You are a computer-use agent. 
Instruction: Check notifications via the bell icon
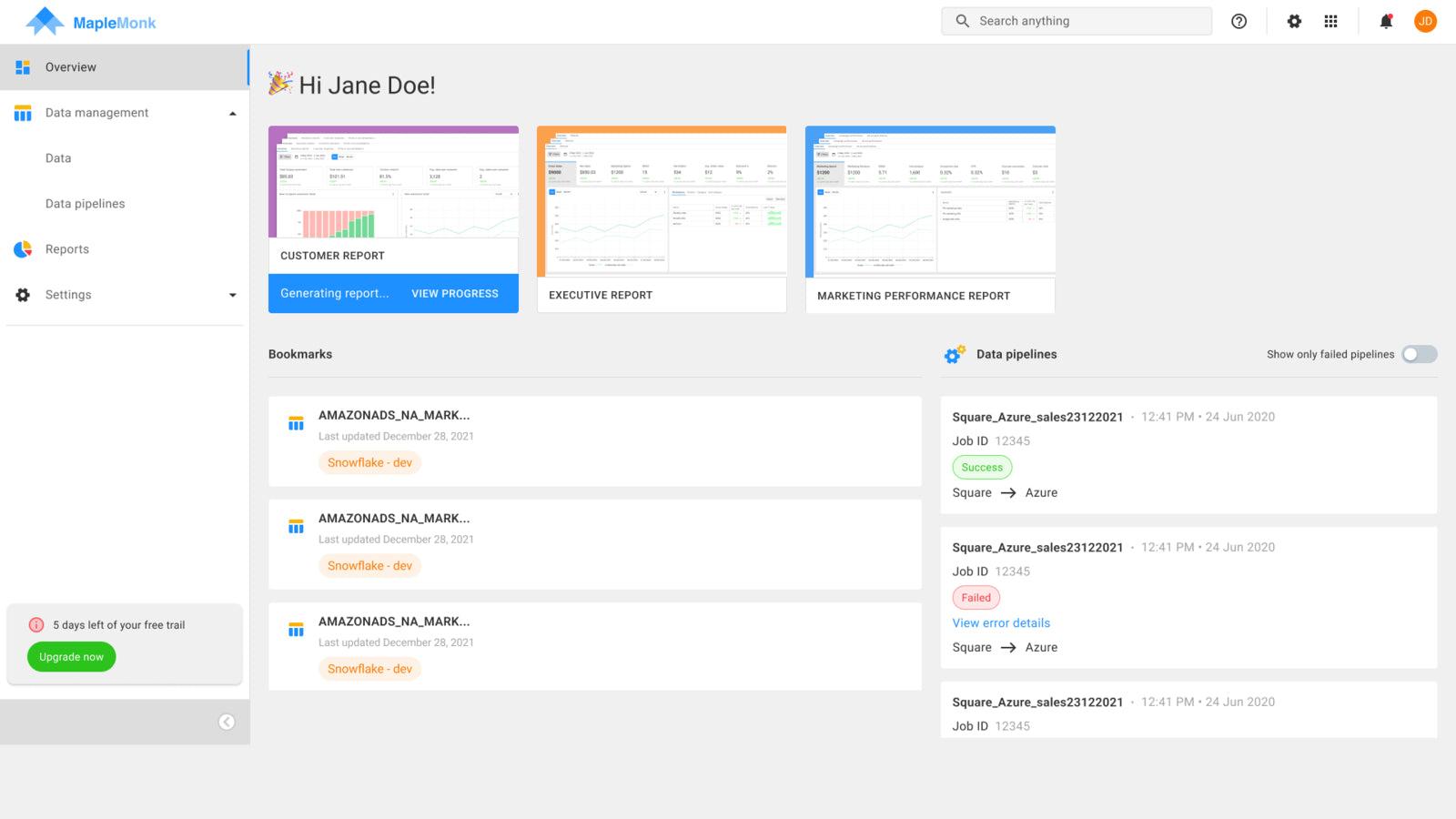pyautogui.click(x=1385, y=21)
